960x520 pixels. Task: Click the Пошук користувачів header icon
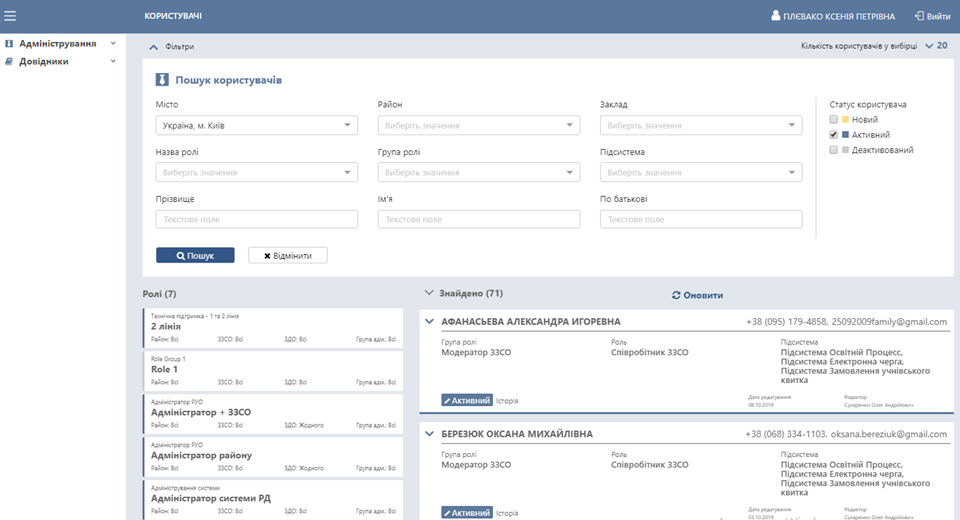[x=162, y=80]
